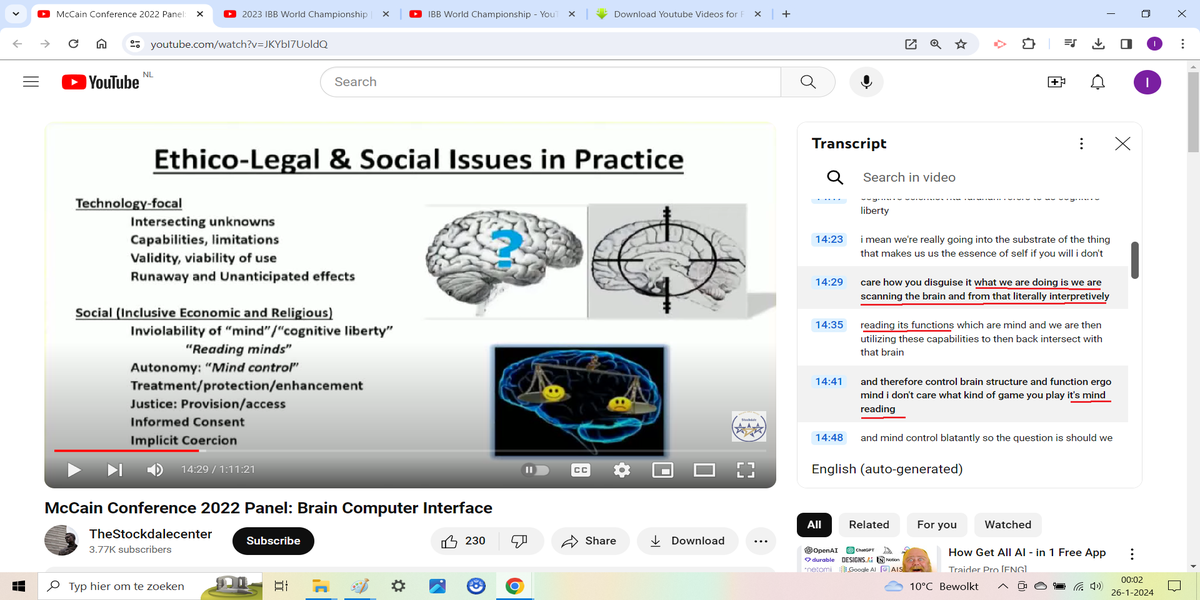This screenshot has width=1200, height=600.
Task: Toggle autoplay switch in player
Action: 537,470
